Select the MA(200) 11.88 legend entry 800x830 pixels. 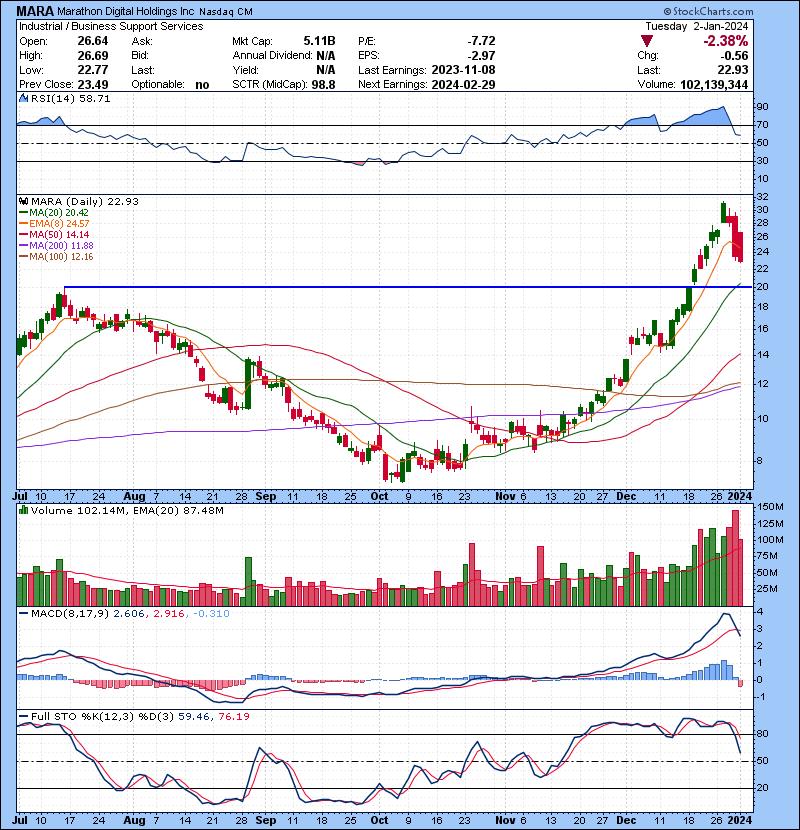click(56, 246)
